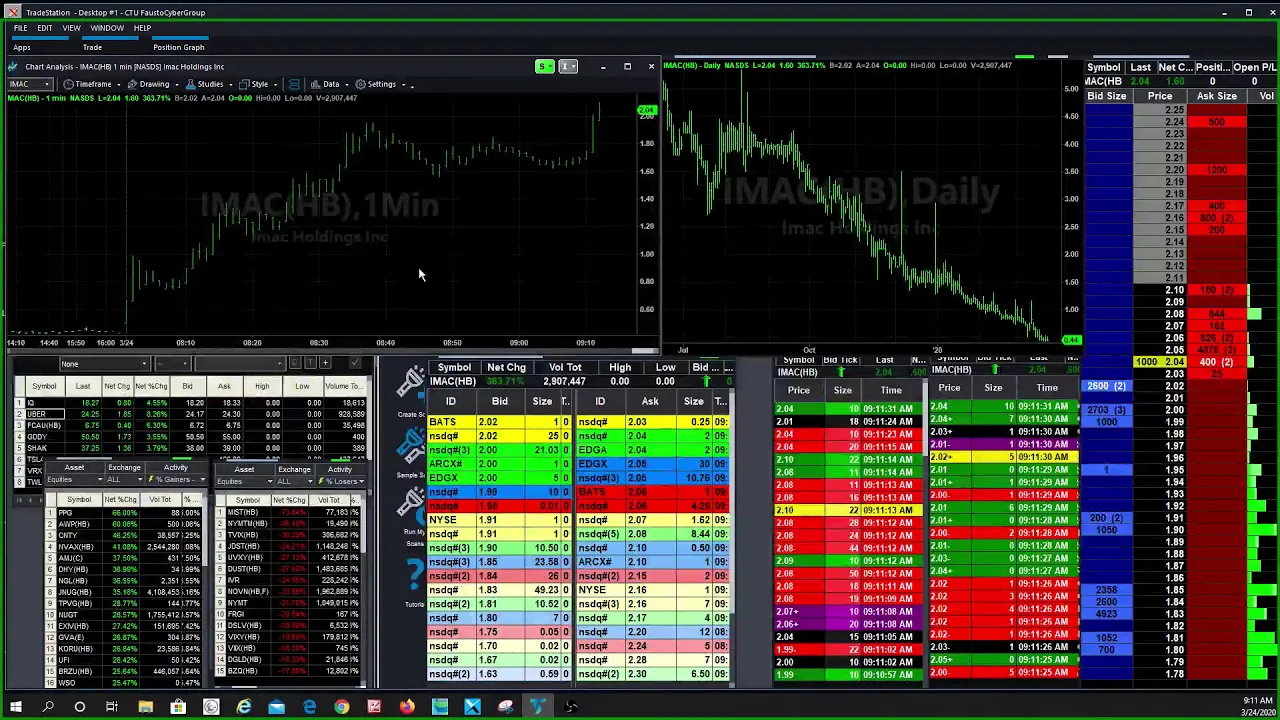
Task: Select UBER row in the watchlist
Action: pyautogui.click(x=190, y=414)
